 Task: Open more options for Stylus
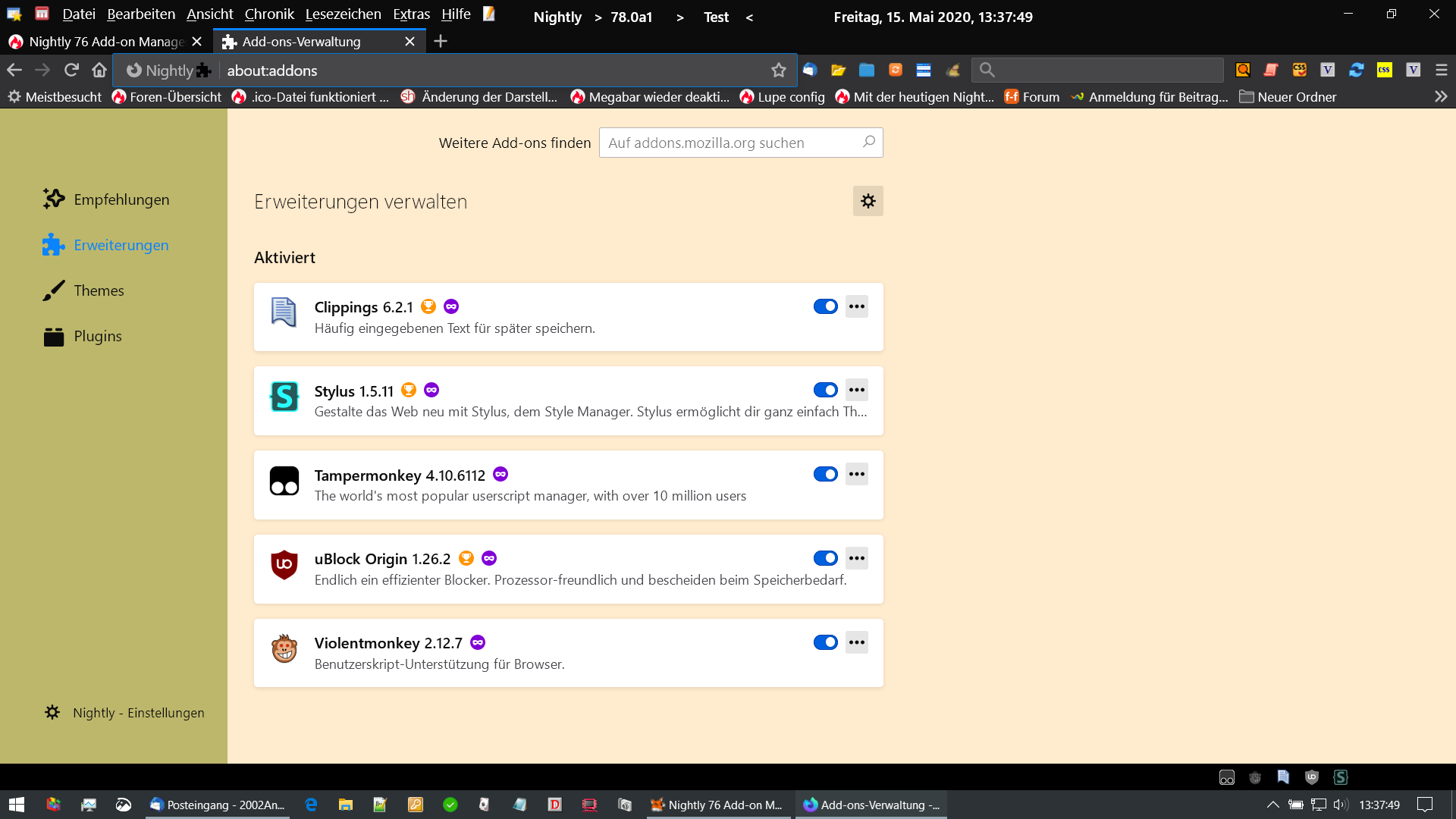pos(857,390)
